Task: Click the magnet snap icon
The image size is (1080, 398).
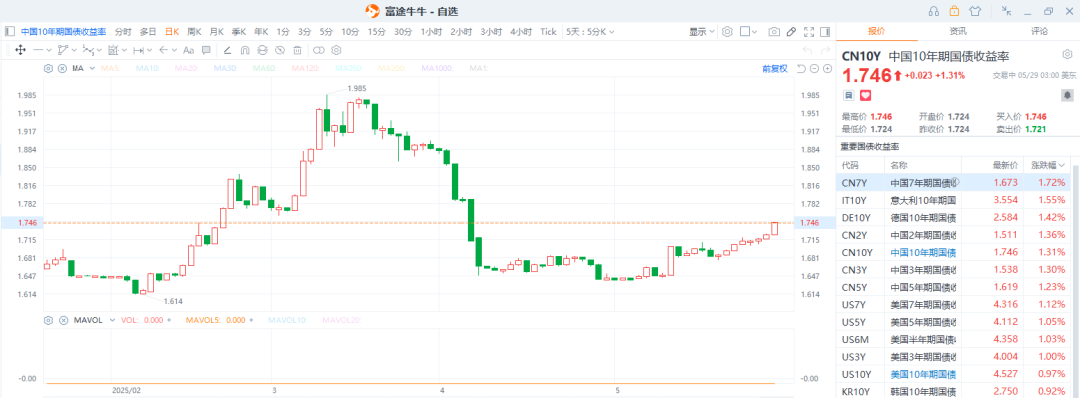Action: pos(245,50)
